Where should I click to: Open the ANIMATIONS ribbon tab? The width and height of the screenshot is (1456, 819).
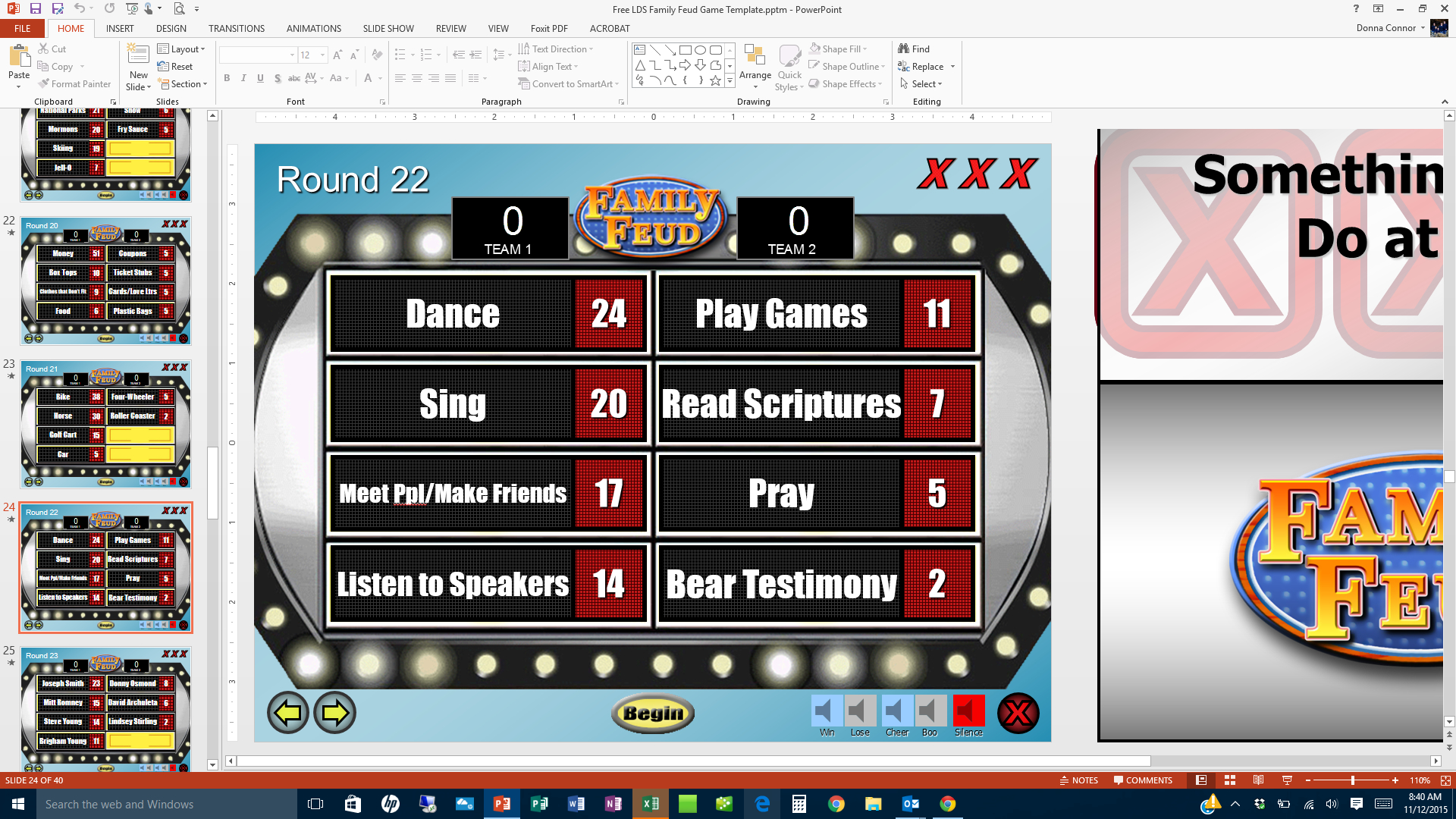(313, 28)
